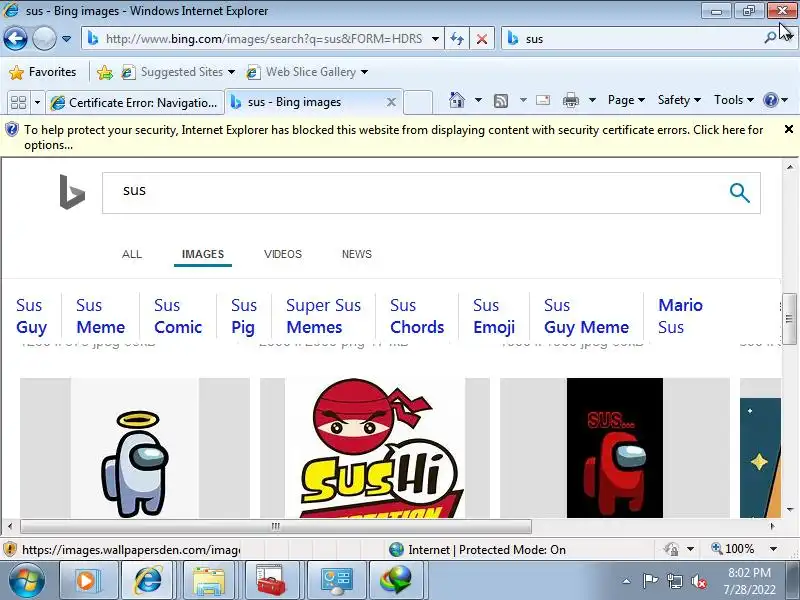Viewport: 800px width, 600px height.
Task: Click the Print icon
Action: pos(570,101)
